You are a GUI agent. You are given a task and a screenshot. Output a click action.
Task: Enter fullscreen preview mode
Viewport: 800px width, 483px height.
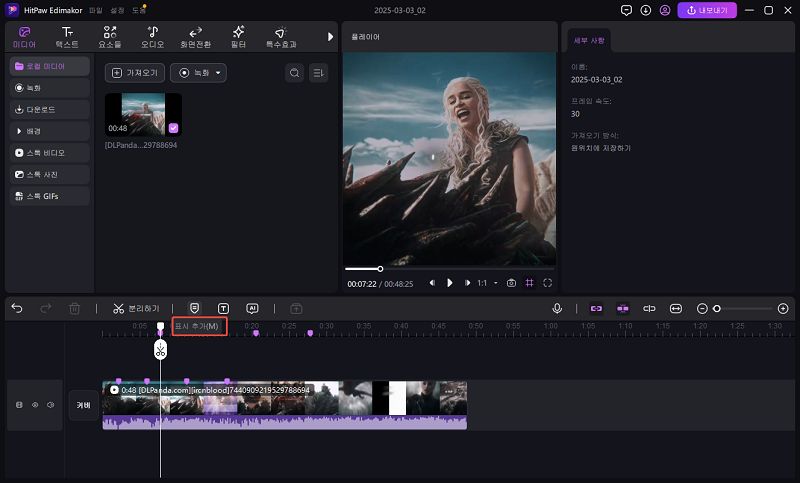click(x=547, y=283)
